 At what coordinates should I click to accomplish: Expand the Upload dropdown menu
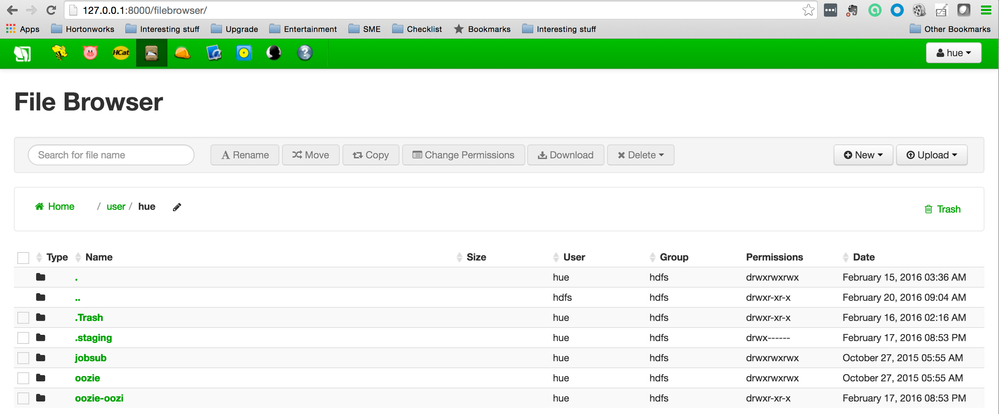931,155
